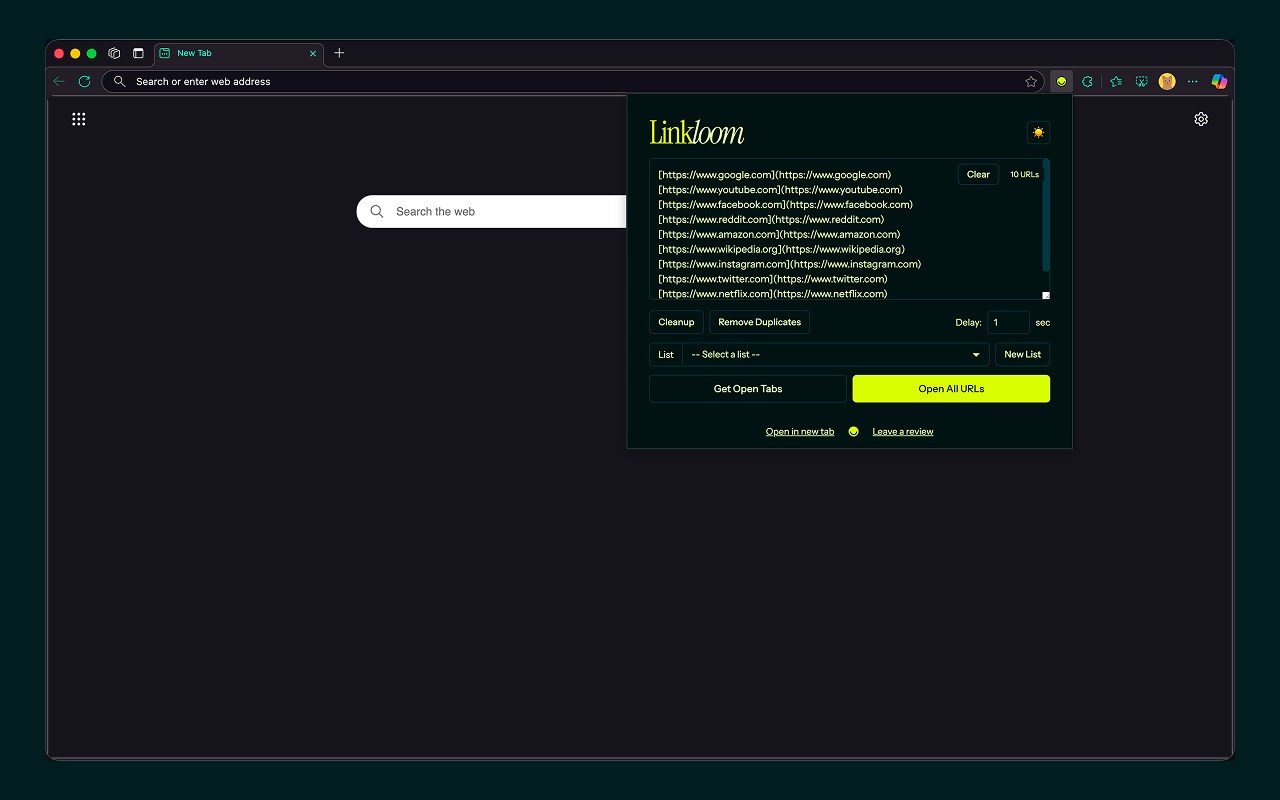Viewport: 1280px width, 800px height.
Task: Toggle the Linkloom light theme sun button
Action: [x=1038, y=132]
